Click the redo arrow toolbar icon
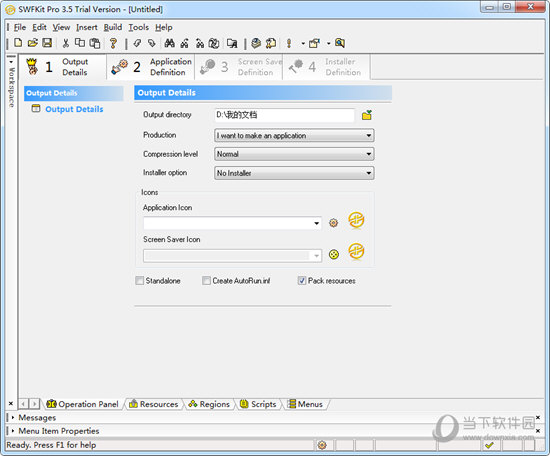This screenshot has height=456, width=550. 151,43
